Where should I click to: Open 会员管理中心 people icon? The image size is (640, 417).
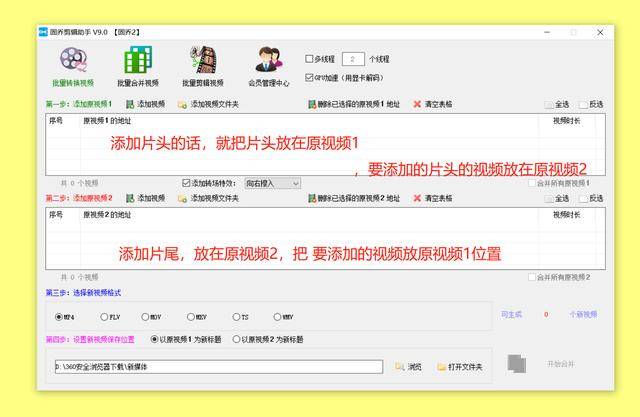[269, 60]
